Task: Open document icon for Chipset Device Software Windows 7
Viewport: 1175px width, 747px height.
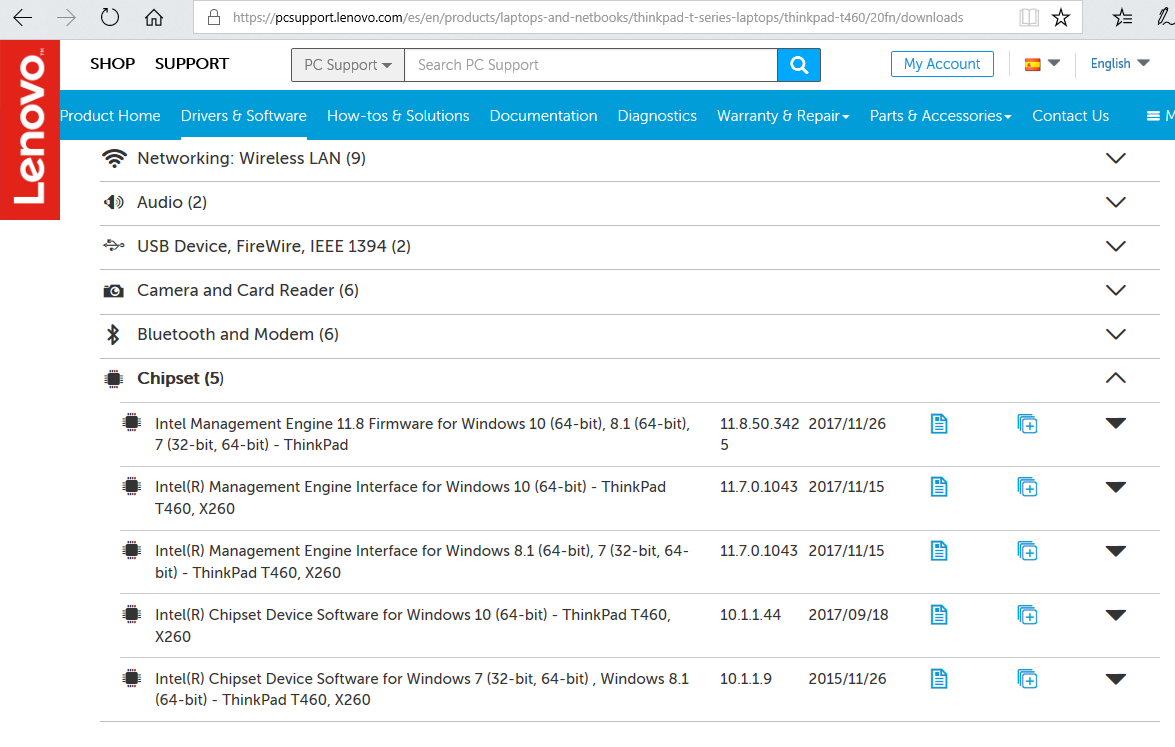Action: click(939, 679)
